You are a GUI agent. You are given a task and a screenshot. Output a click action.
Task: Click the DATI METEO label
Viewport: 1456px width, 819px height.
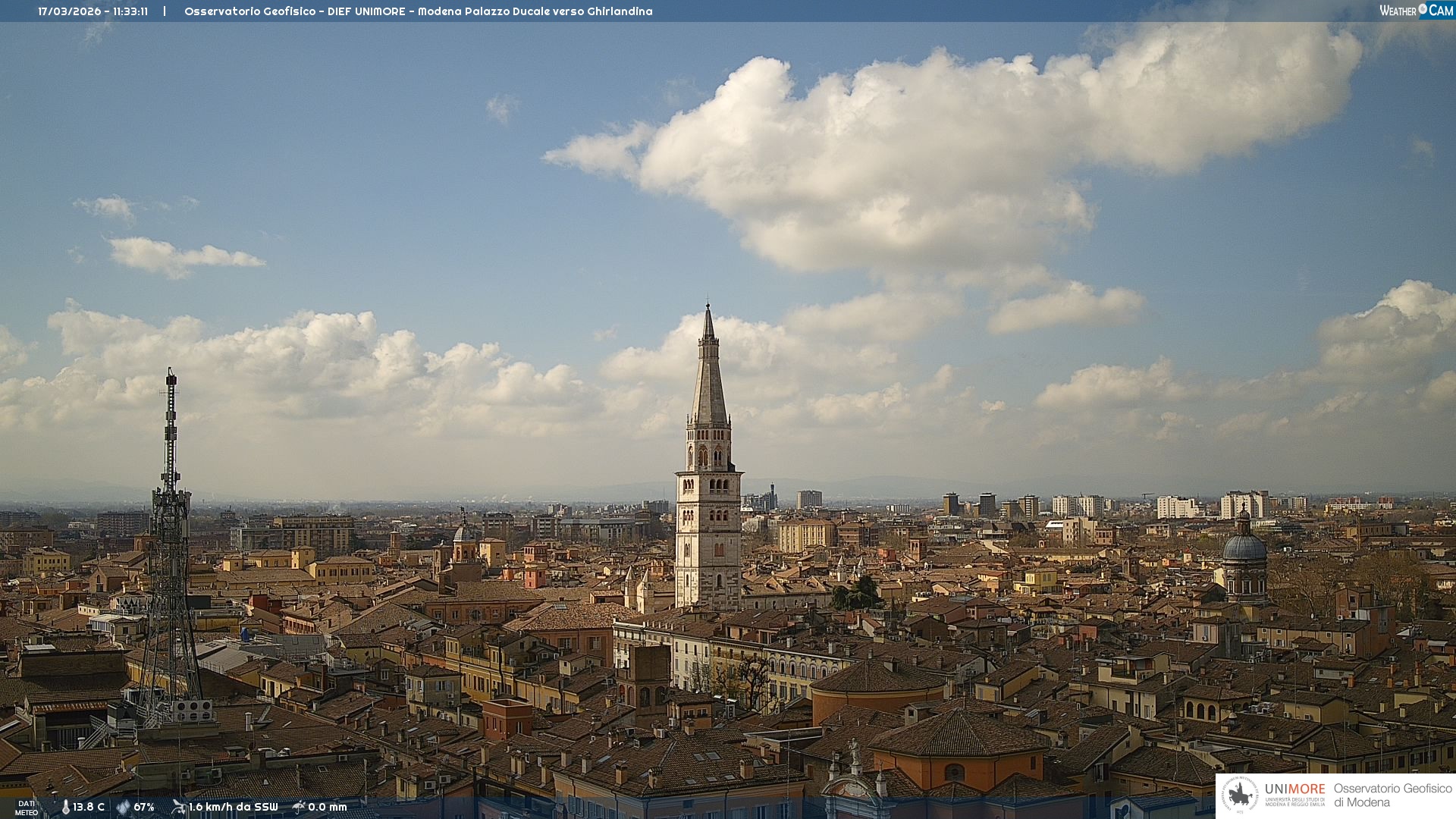(27, 808)
